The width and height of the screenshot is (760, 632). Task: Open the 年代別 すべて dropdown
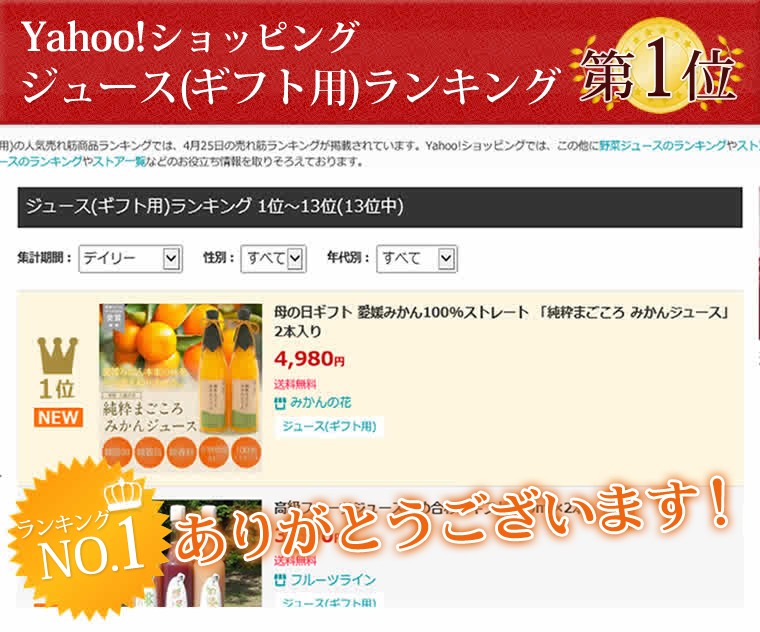416,258
